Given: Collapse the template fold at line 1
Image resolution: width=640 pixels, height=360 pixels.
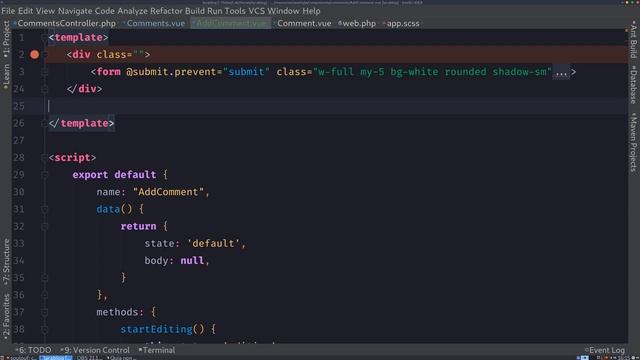Looking at the screenshot, I should [x=44, y=38].
